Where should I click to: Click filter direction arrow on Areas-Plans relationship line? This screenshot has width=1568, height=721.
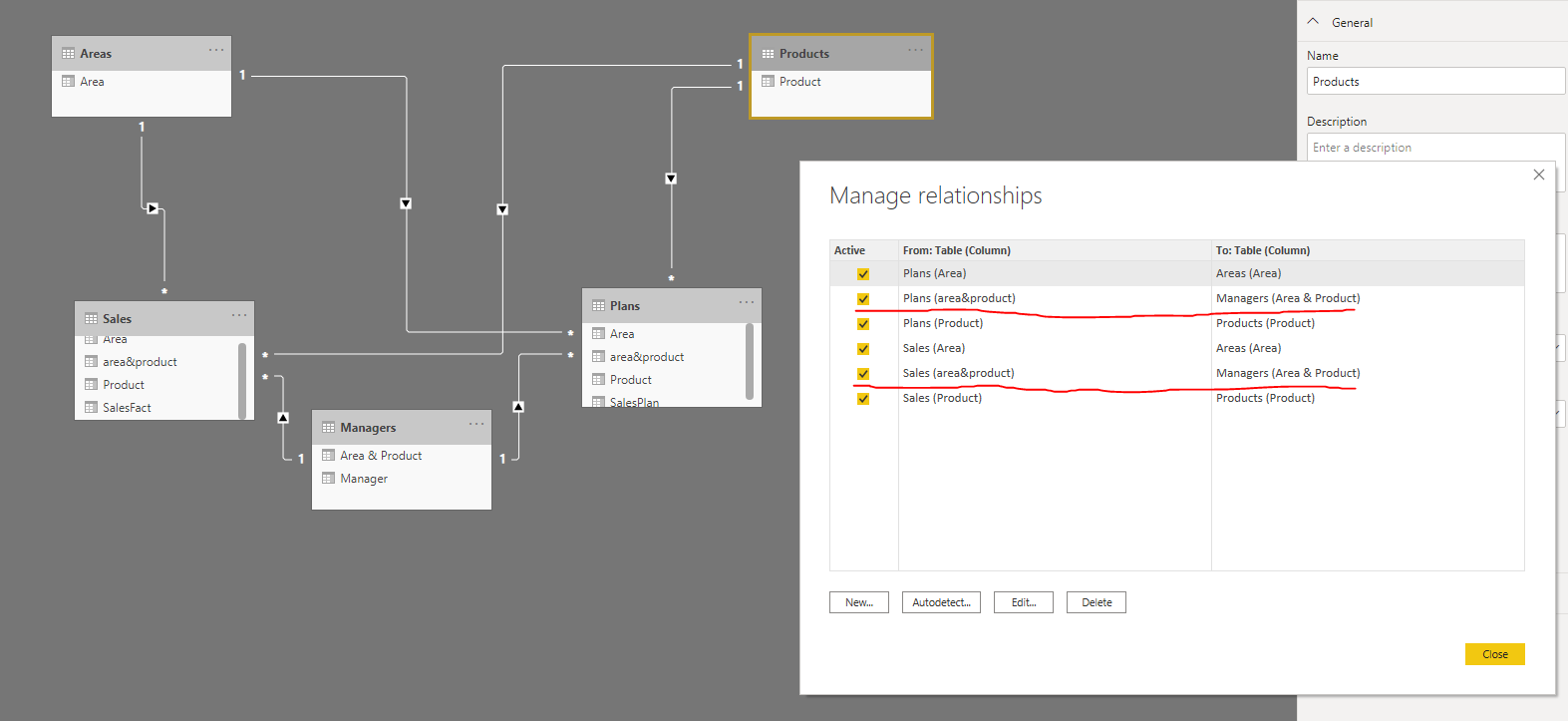pyautogui.click(x=406, y=203)
